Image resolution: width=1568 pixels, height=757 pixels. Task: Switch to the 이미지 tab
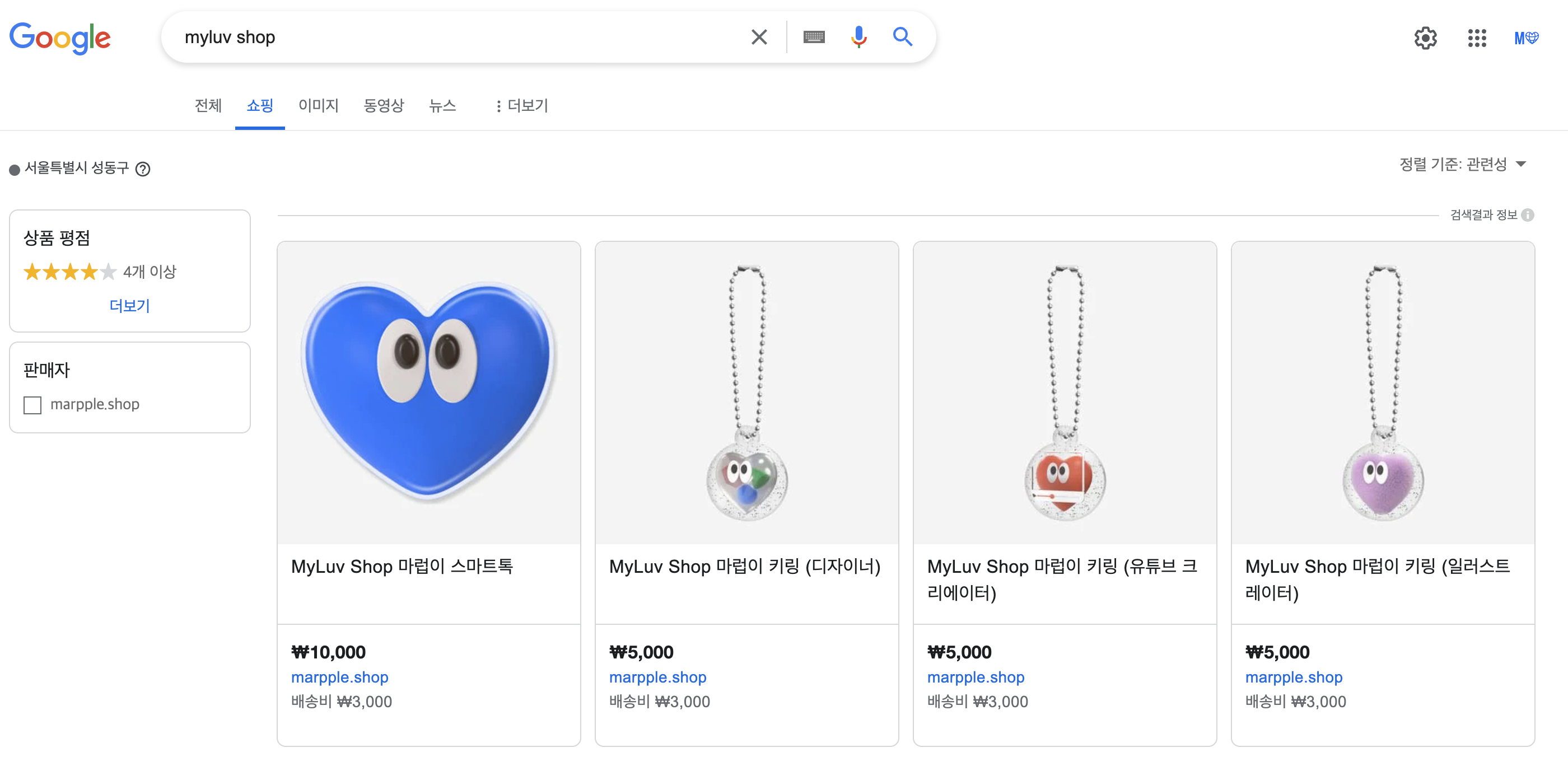(x=318, y=106)
